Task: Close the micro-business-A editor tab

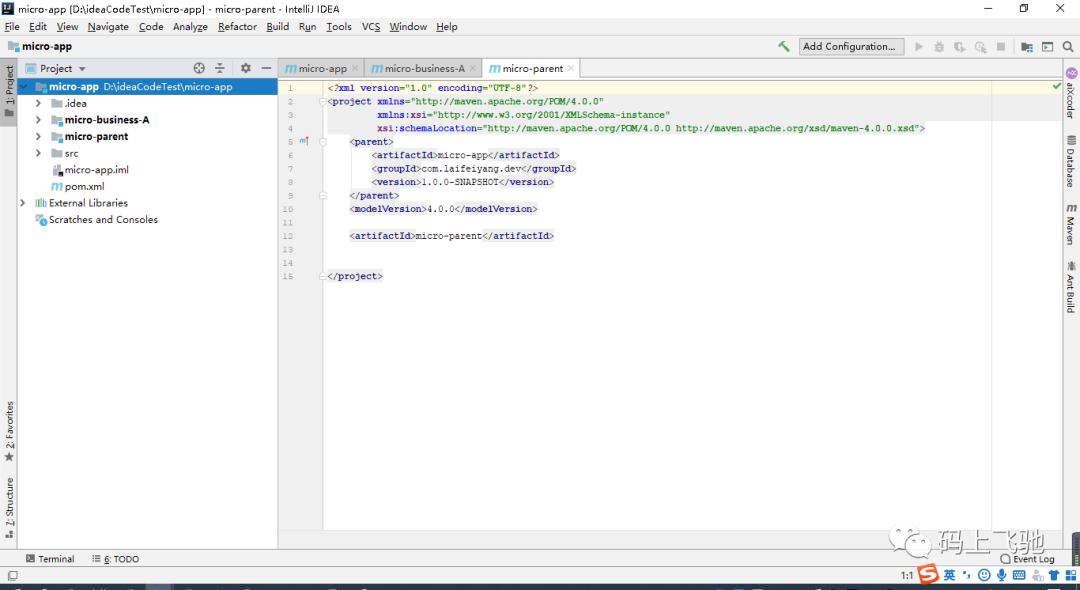Action: 472,68
